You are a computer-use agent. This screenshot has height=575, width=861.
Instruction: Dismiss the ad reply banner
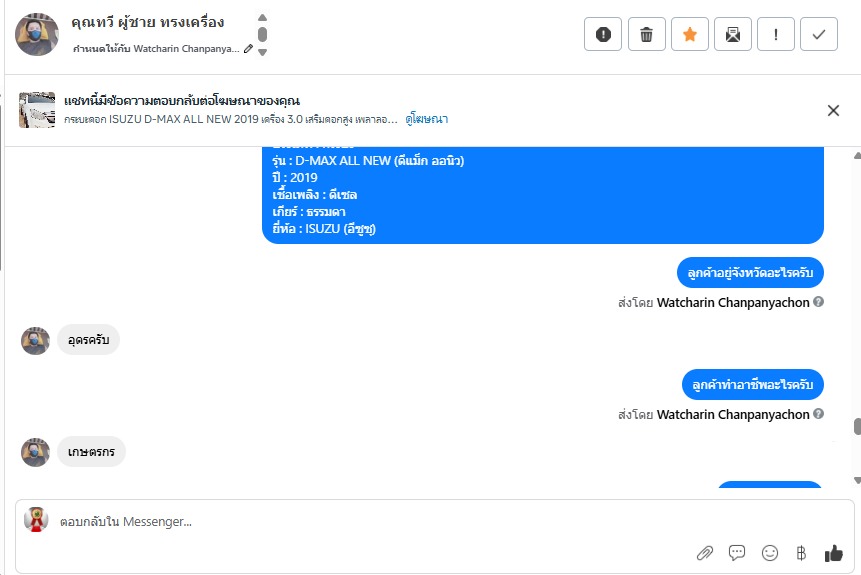833,110
